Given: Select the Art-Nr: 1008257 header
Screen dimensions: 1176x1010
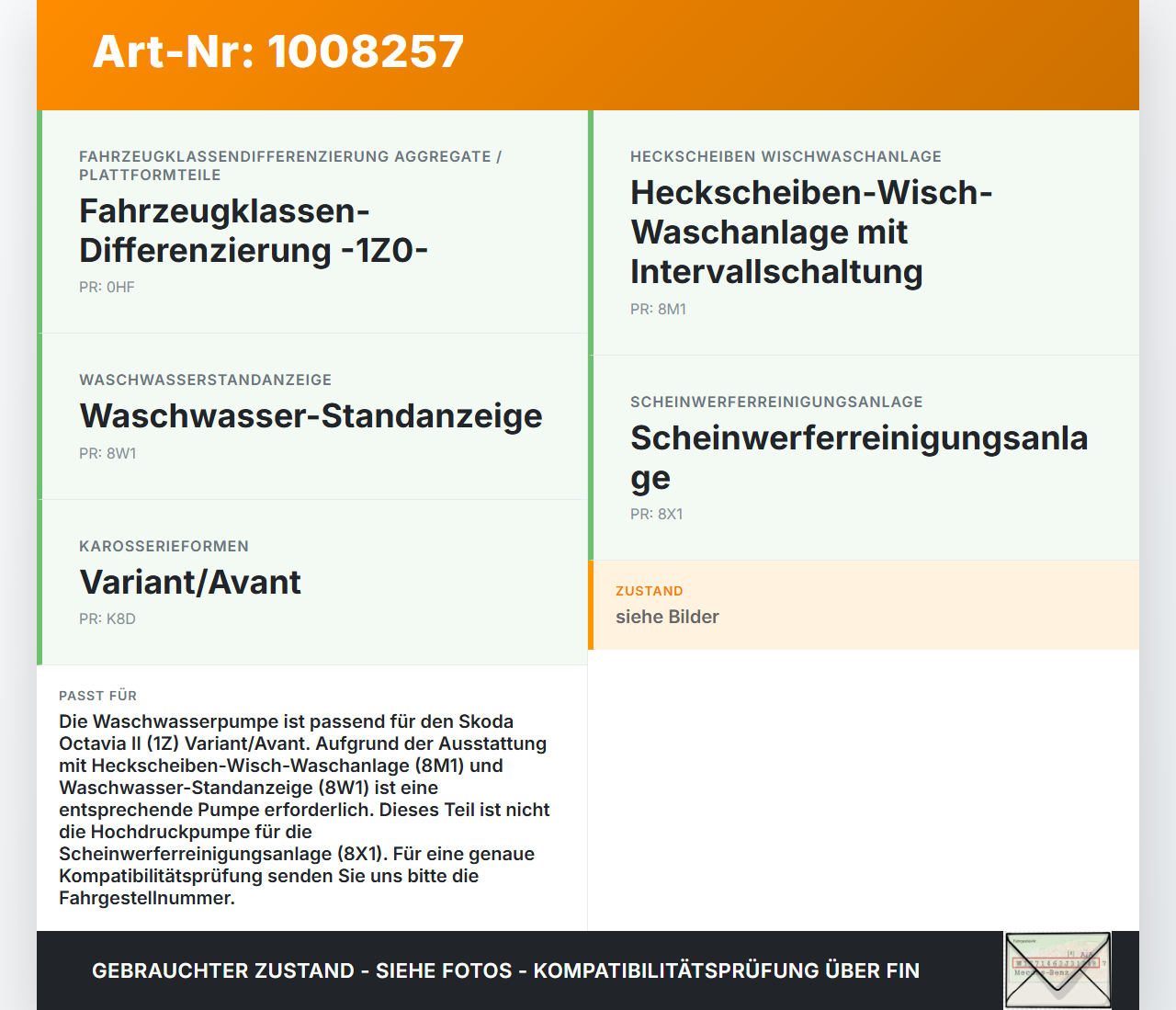Looking at the screenshot, I should tap(277, 51).
